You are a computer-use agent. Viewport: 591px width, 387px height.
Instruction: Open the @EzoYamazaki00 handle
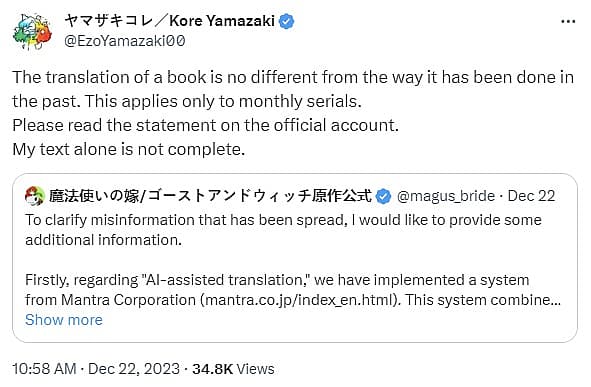pyautogui.click(x=125, y=41)
